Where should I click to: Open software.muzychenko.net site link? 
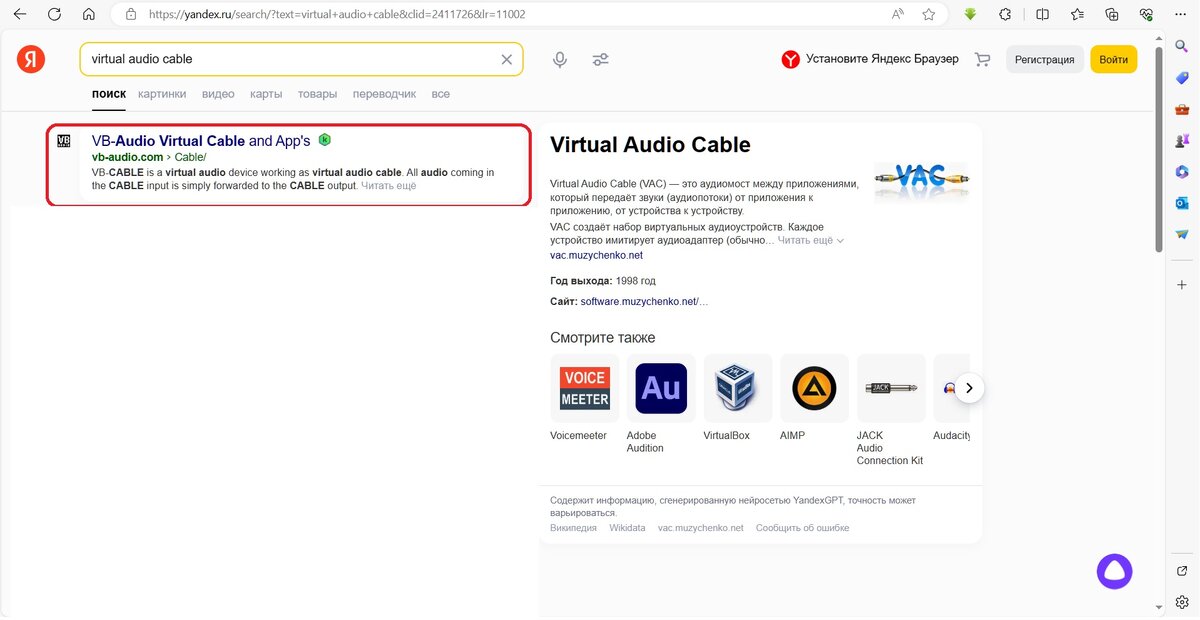(644, 301)
